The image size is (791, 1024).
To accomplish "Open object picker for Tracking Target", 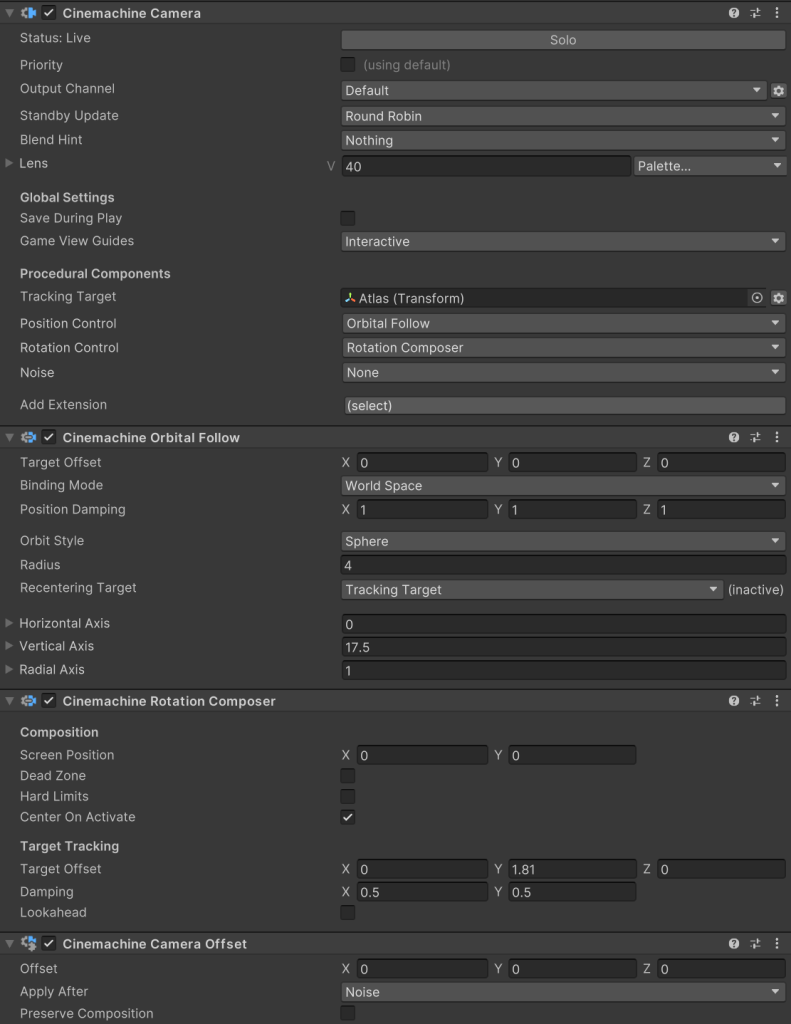I will (x=757, y=298).
